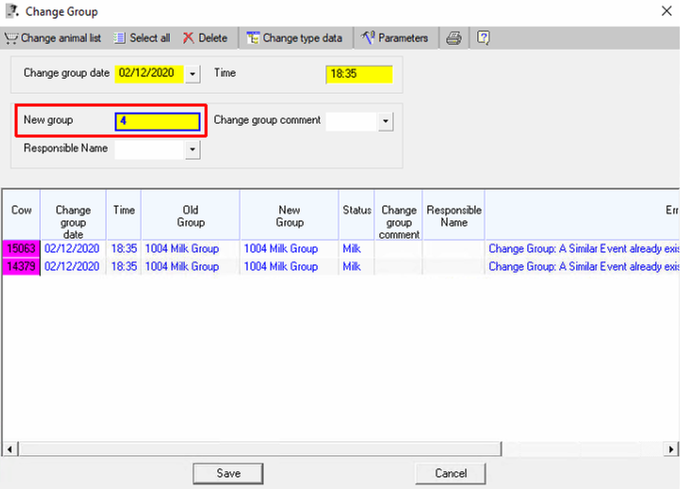Click the Save button
Viewport: 680px width, 489px height.
click(227, 472)
